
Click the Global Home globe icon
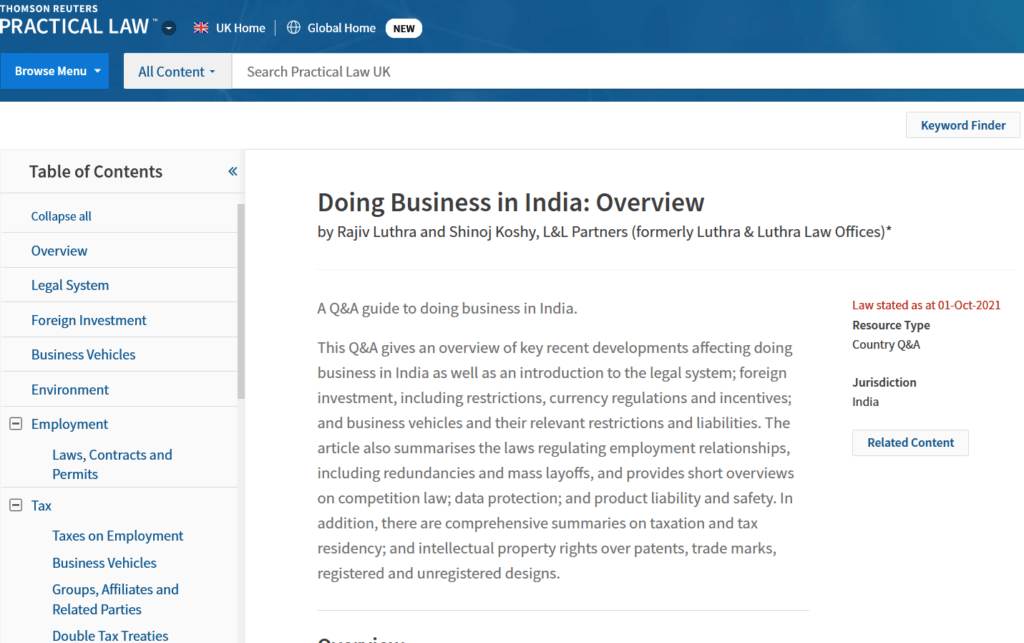(x=293, y=28)
